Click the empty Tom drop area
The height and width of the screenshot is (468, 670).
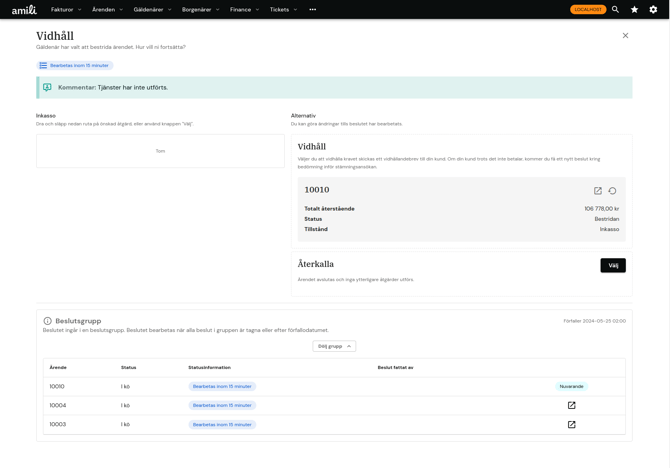[x=160, y=151]
